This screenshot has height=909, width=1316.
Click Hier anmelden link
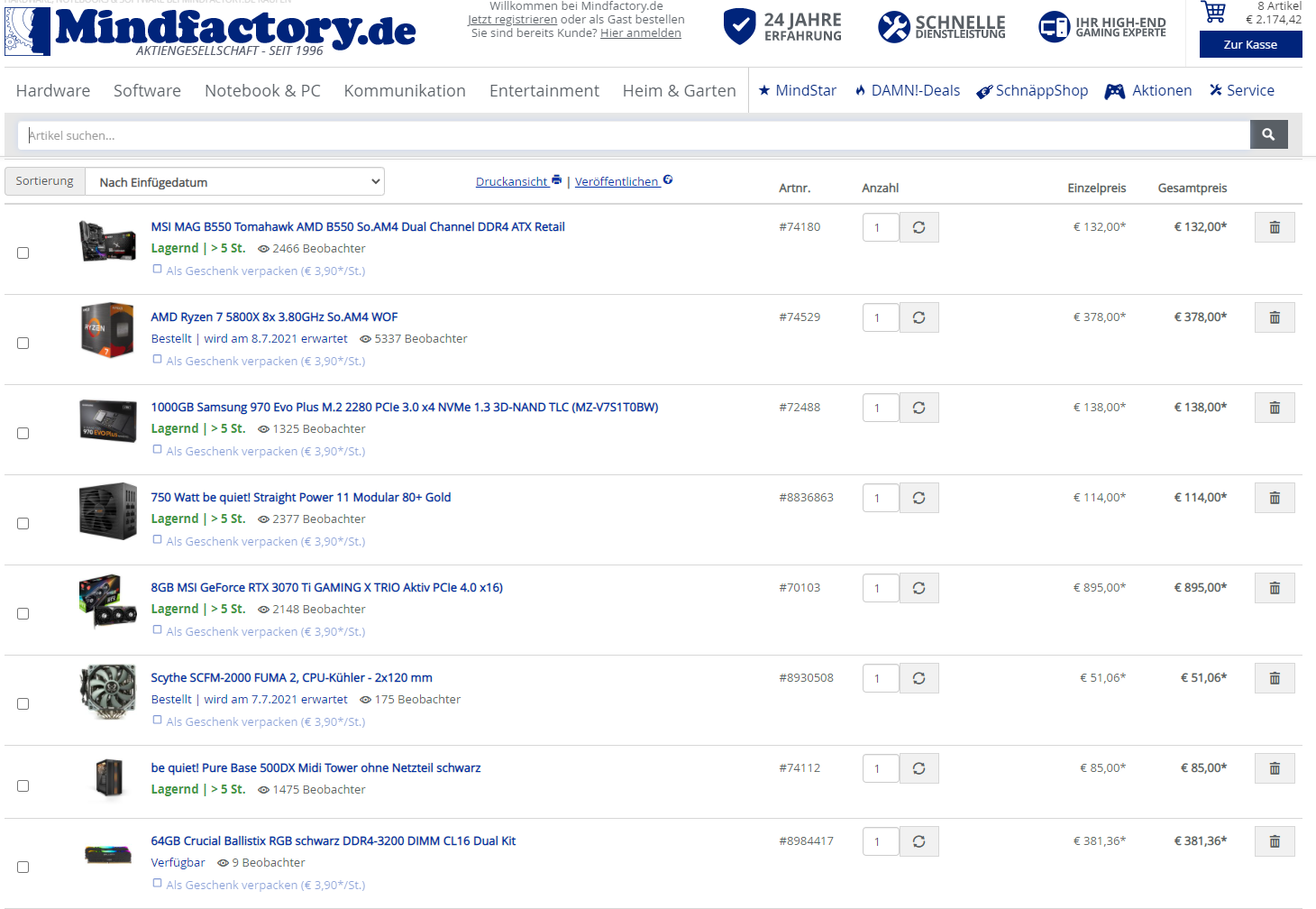[x=641, y=32]
